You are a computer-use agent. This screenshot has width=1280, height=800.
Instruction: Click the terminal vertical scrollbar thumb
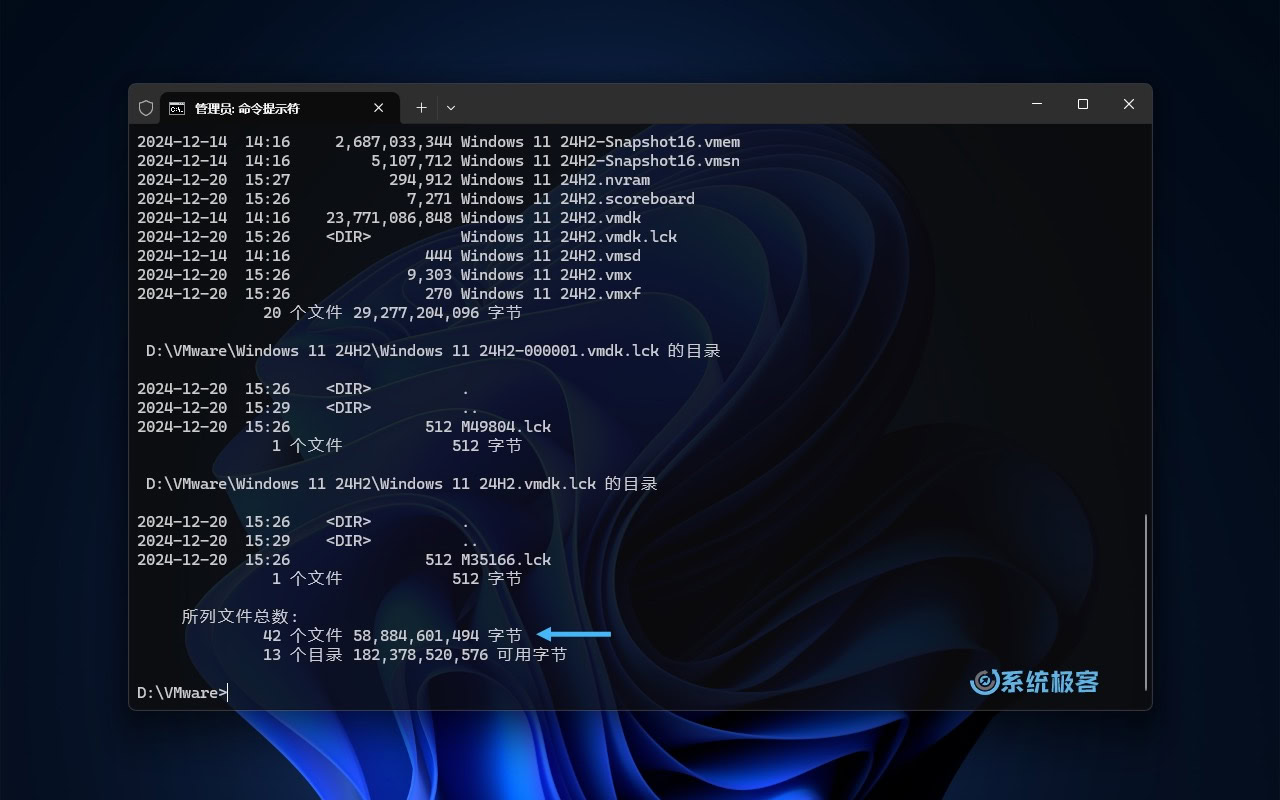(1146, 602)
